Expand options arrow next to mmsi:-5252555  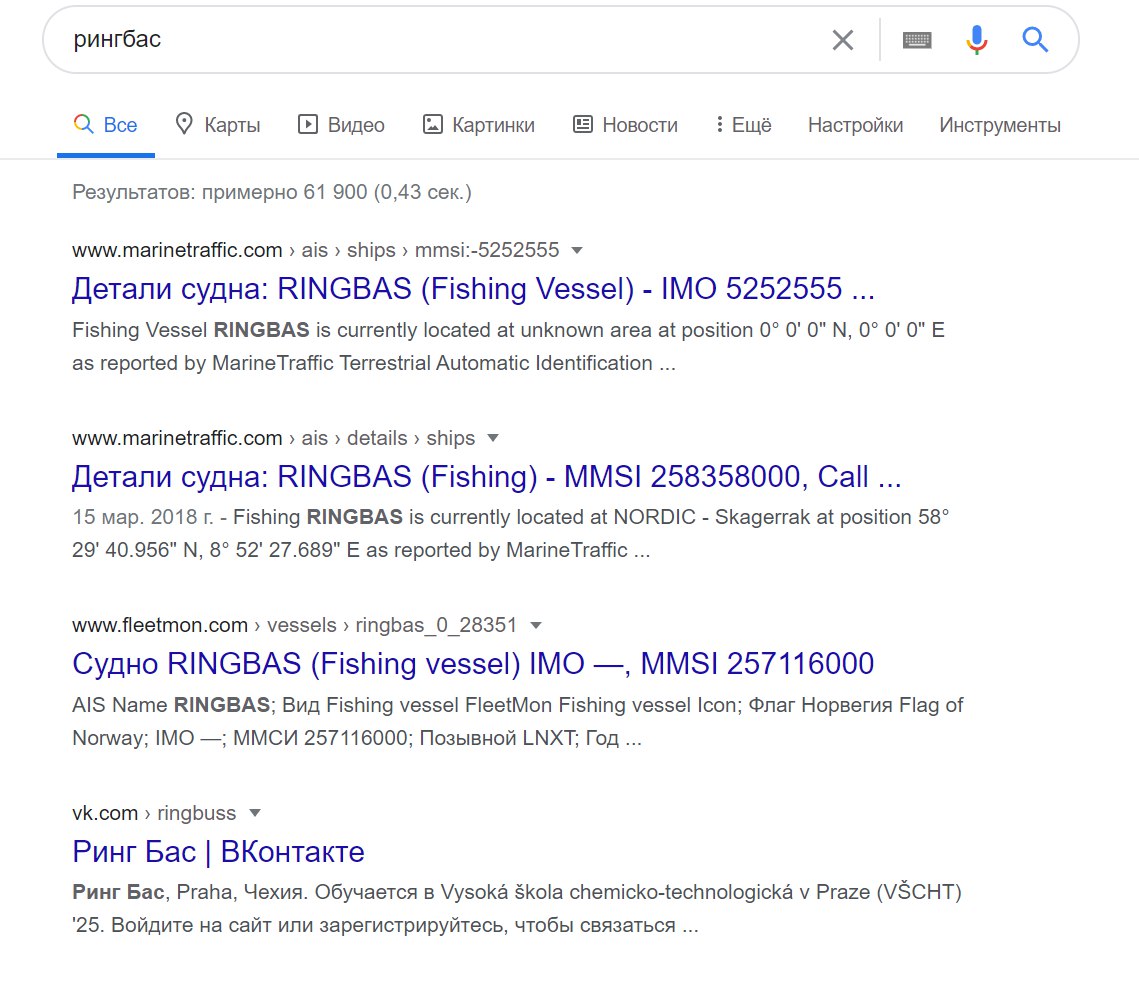coord(577,251)
